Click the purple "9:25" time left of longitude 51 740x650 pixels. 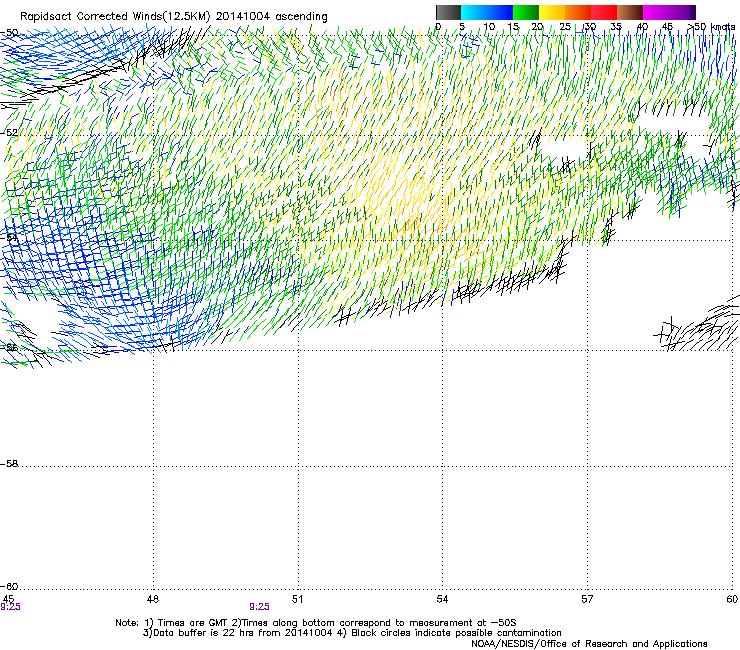[260, 607]
